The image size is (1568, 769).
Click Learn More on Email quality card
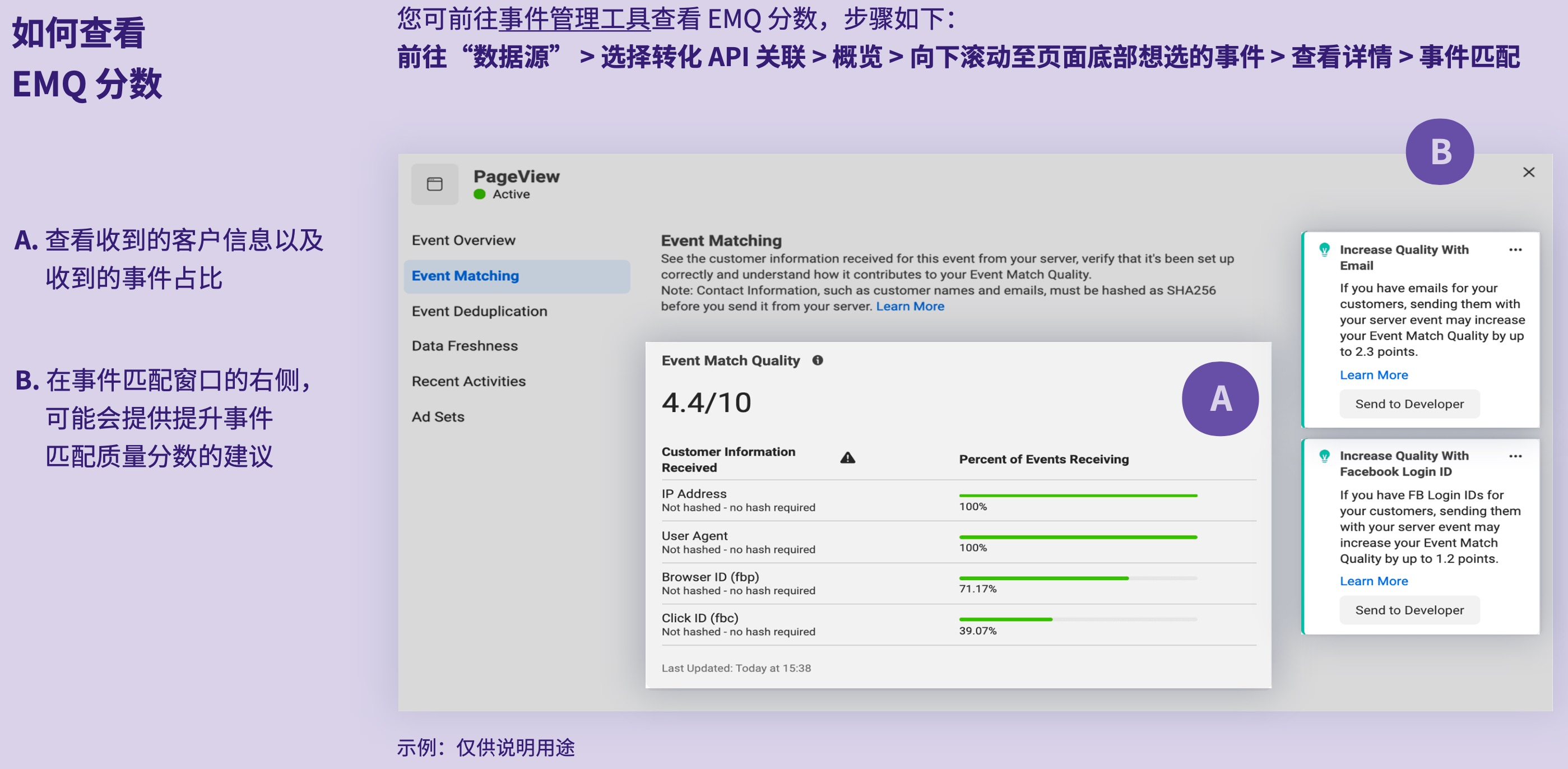1373,375
